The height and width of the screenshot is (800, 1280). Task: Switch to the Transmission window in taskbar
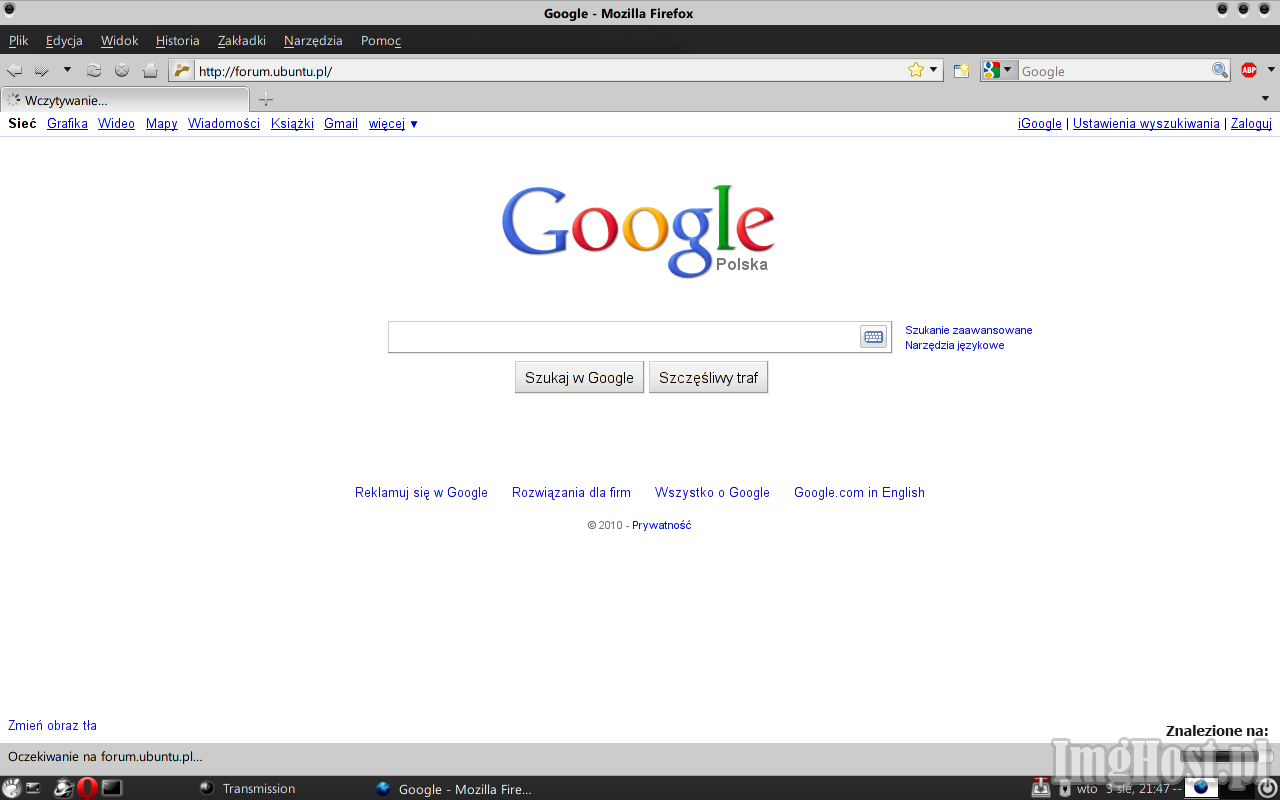[x=248, y=788]
